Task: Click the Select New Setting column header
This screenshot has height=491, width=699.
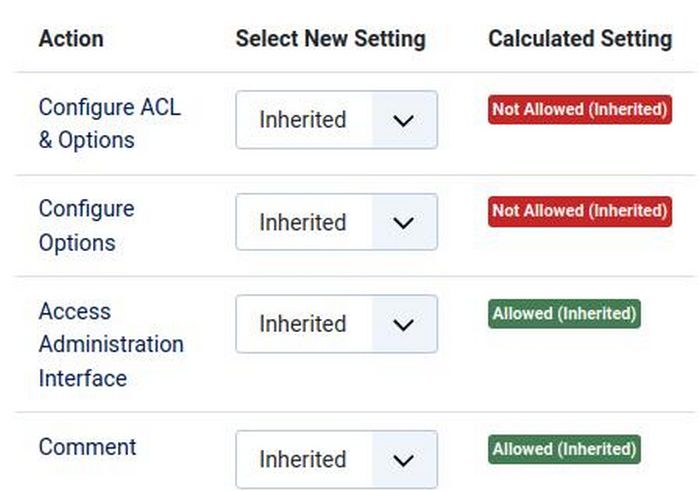Action: 330,39
